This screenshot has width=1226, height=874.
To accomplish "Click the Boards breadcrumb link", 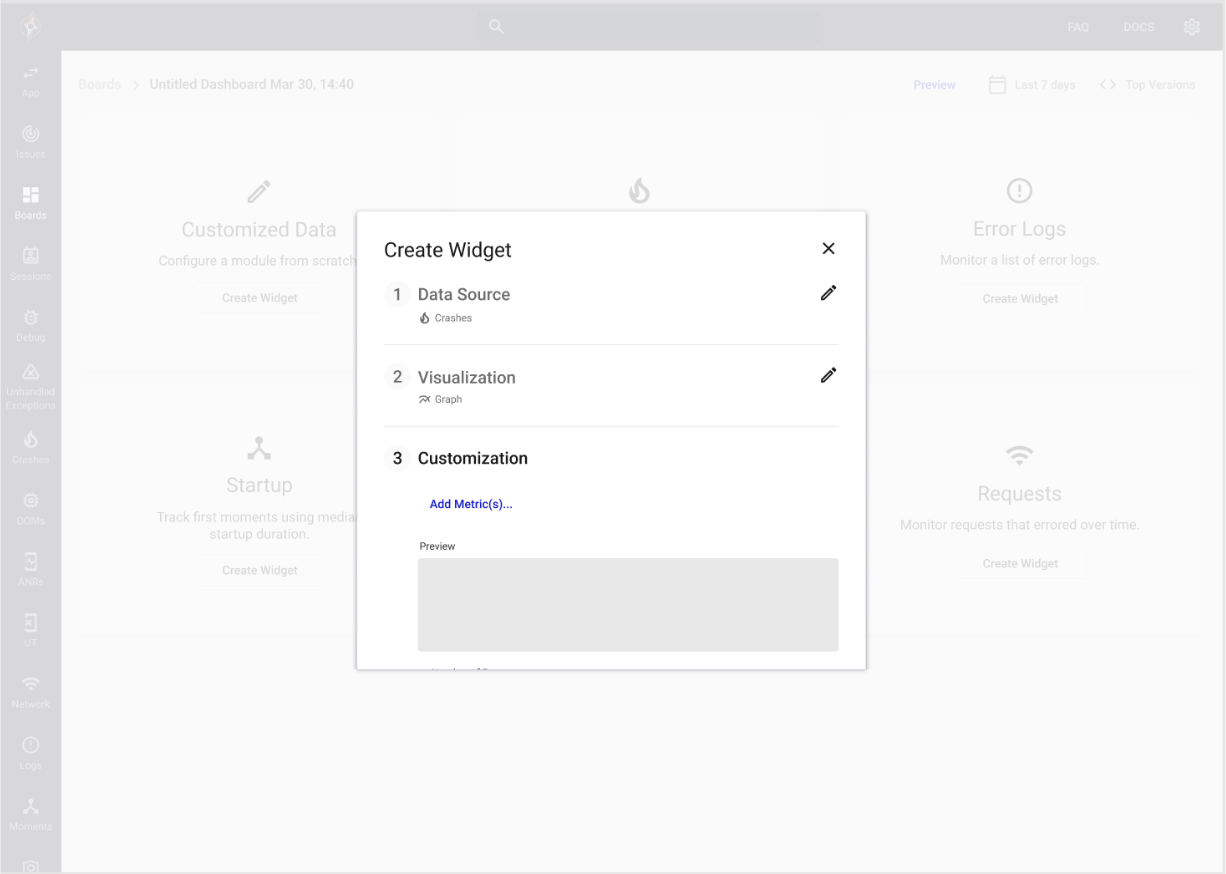I will point(99,84).
